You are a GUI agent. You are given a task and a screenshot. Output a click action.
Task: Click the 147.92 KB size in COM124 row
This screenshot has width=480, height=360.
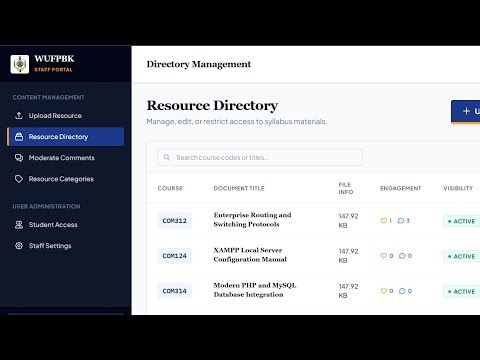(348, 256)
